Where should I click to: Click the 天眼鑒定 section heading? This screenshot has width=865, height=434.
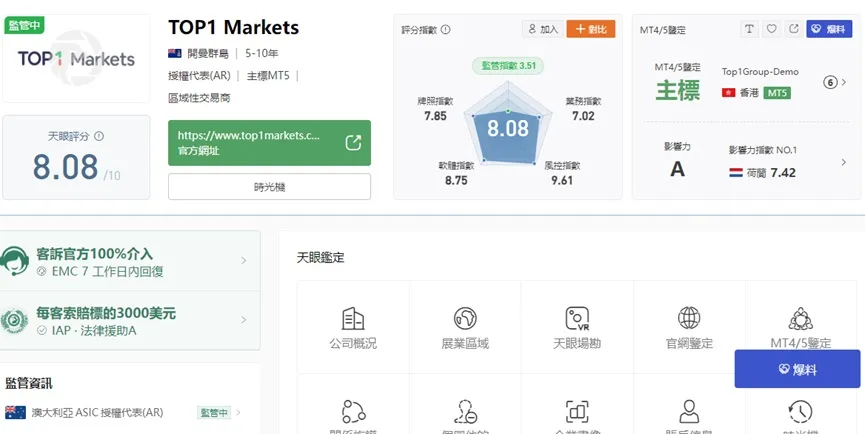(321, 257)
